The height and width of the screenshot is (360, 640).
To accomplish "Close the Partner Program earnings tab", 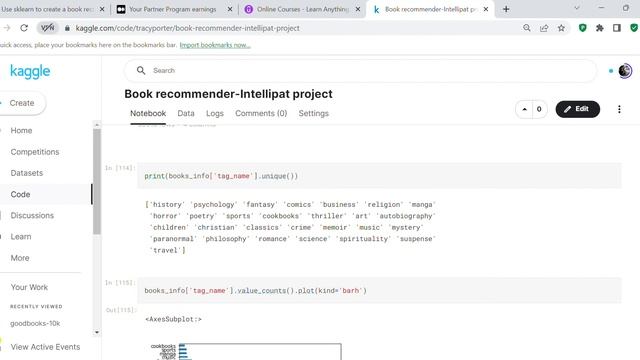I will tap(230, 9).
